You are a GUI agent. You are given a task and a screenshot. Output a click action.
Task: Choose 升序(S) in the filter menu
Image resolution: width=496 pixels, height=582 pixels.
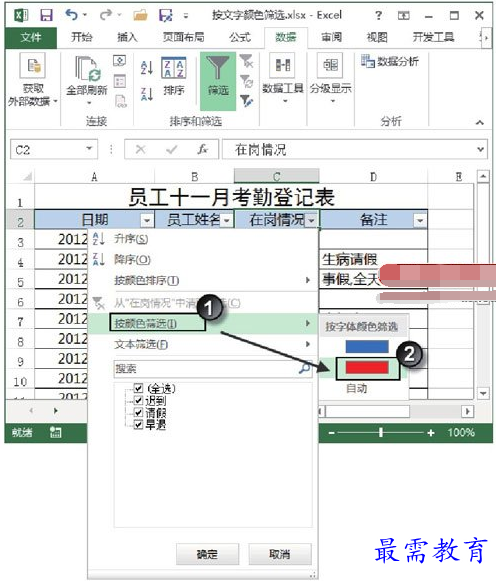click(203, 239)
